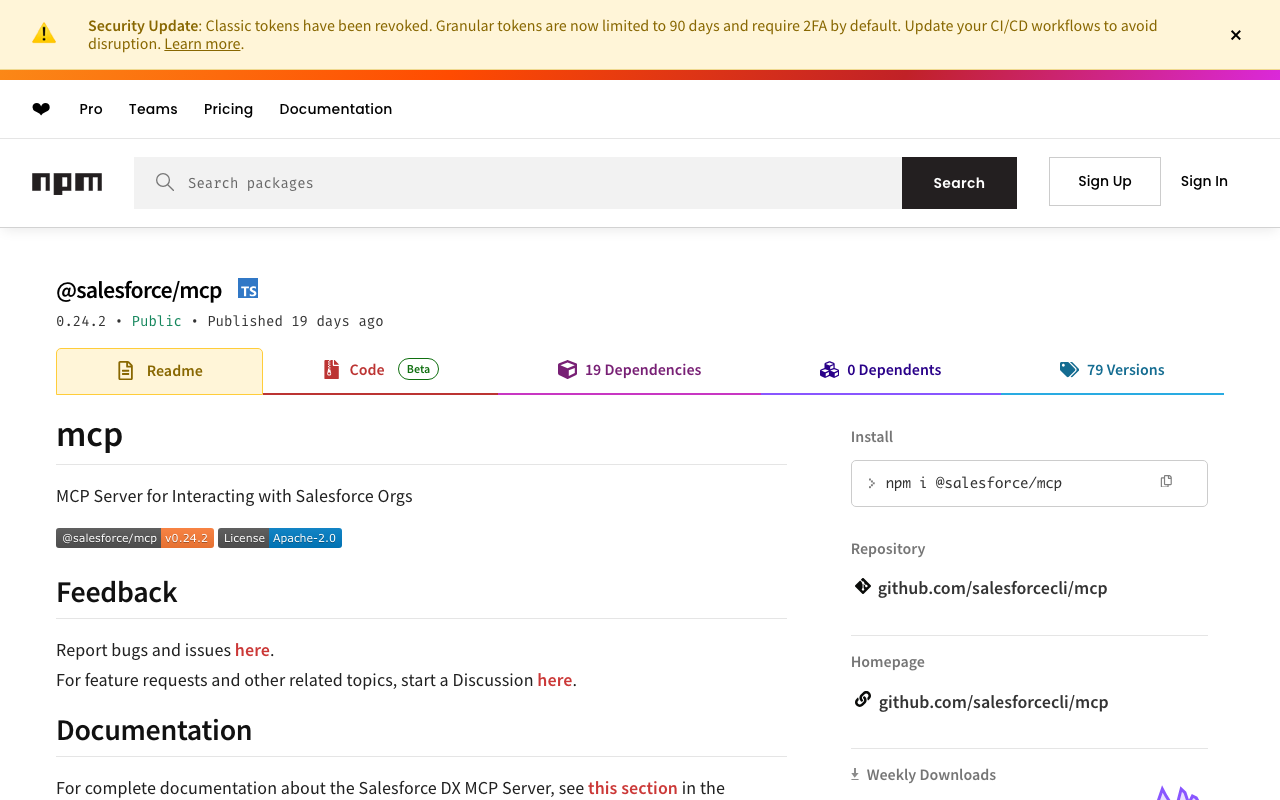Click the TypeScript declarations badge icon
This screenshot has width=1280, height=800.
coord(248,289)
